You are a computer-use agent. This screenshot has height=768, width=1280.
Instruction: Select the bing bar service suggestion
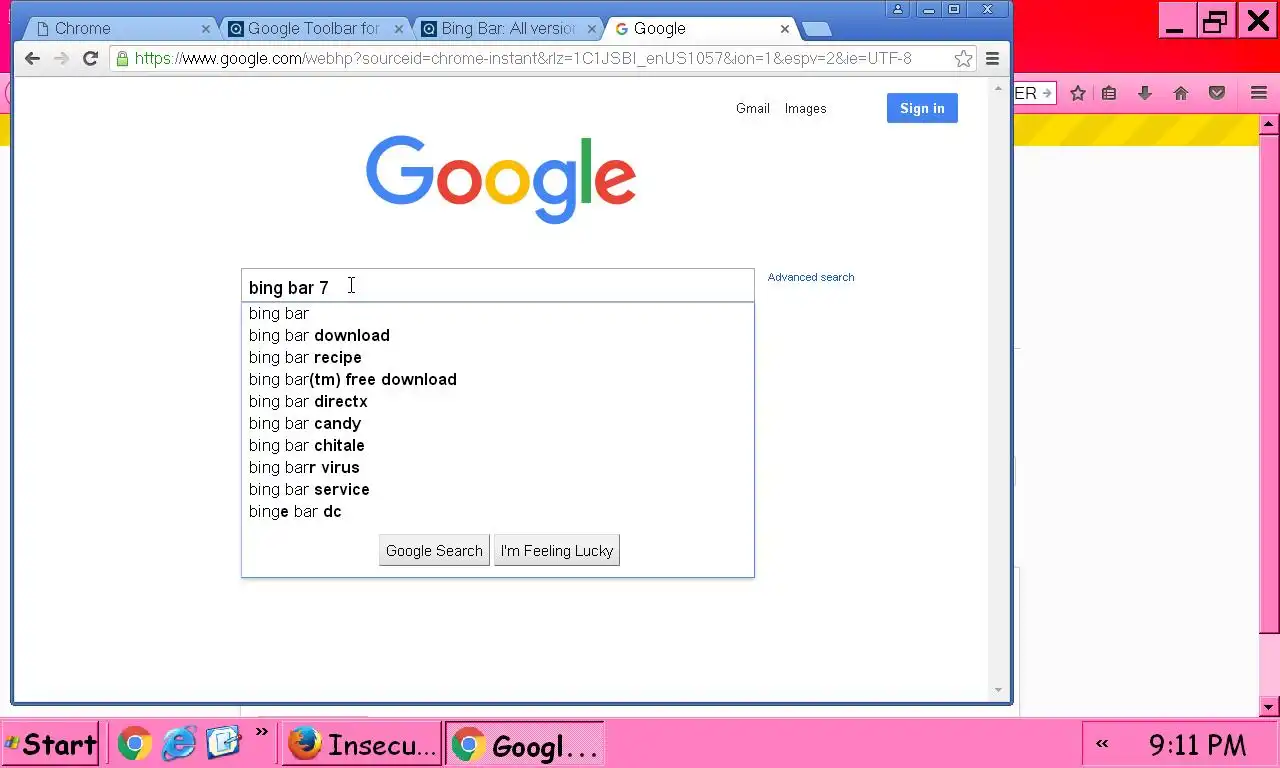click(498, 489)
